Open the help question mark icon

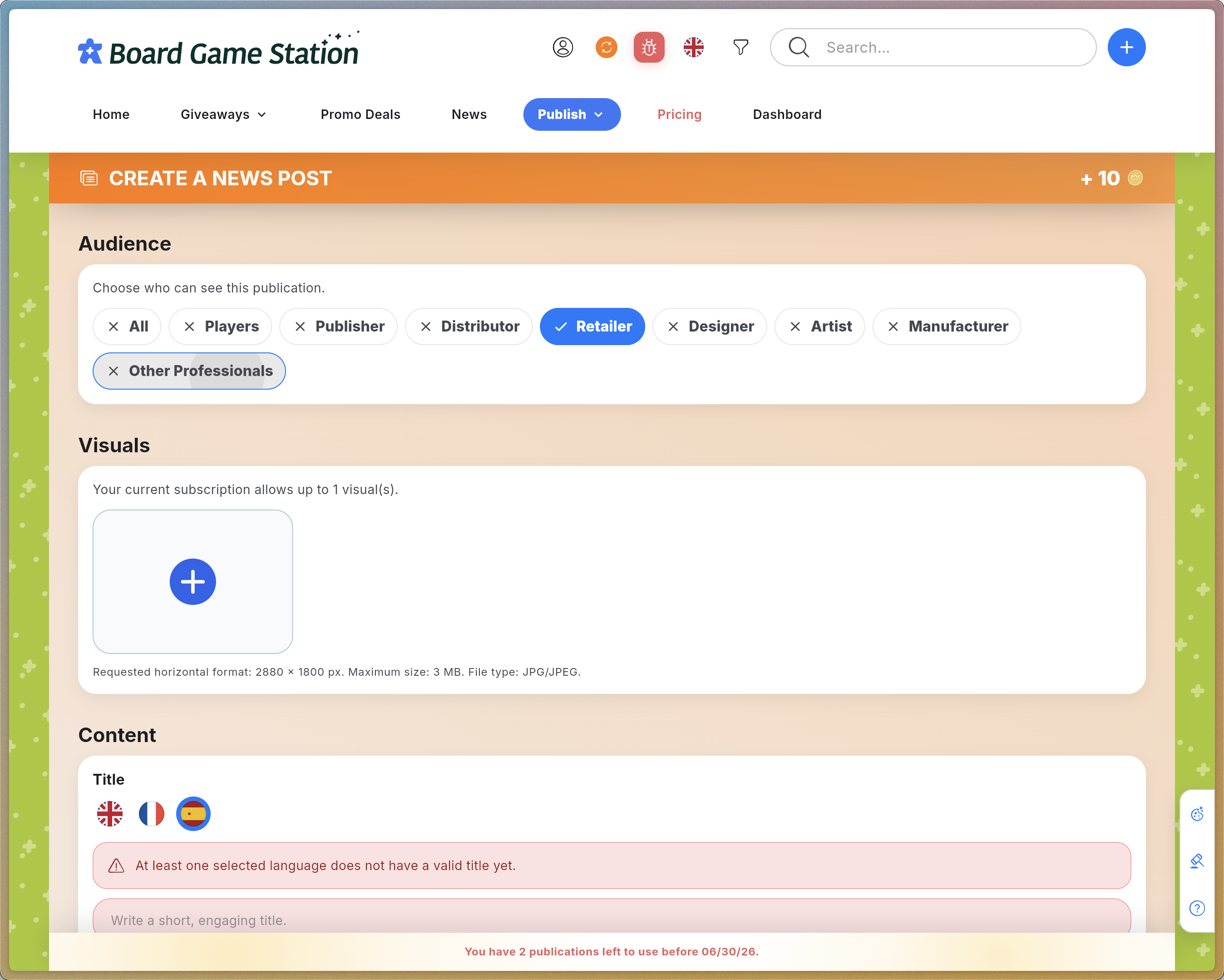[x=1197, y=908]
